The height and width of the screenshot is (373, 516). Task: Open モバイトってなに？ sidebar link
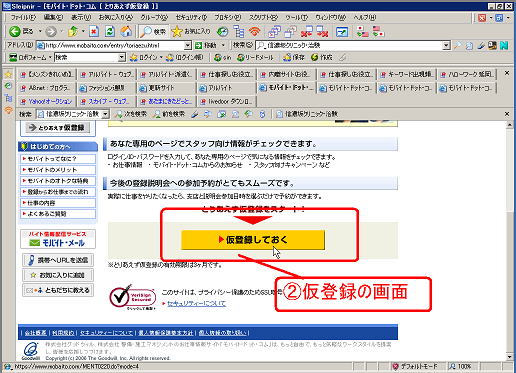click(x=58, y=159)
